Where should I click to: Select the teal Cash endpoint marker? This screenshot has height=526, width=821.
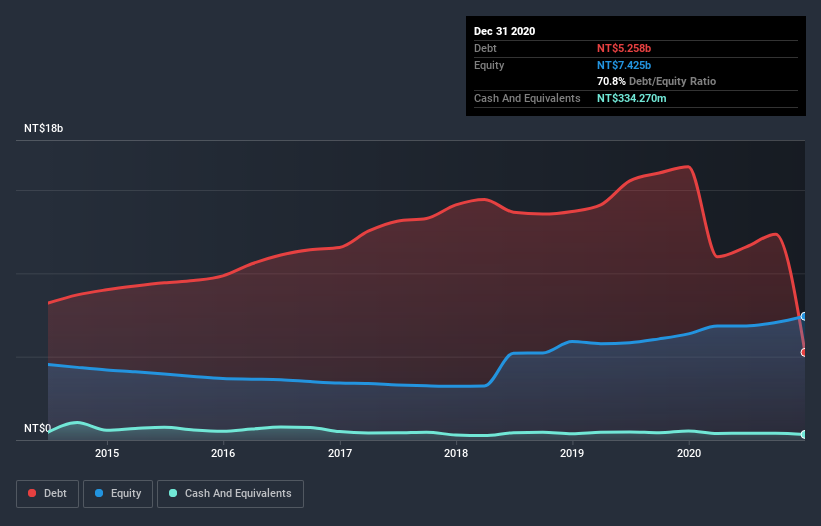(804, 434)
